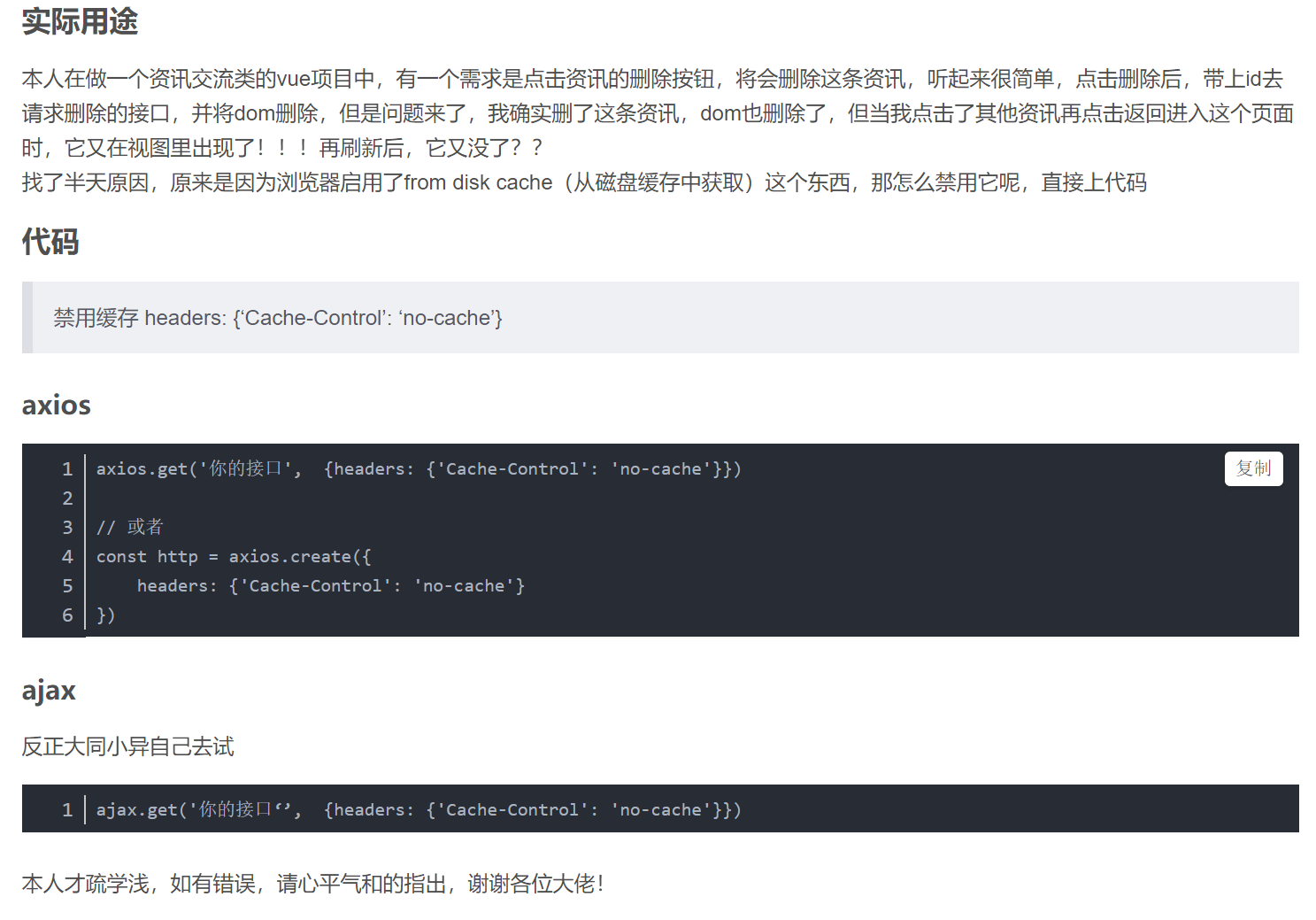Screen dimensions: 1316x920
Task: Click line number 1 in ajax code block
Action: coord(67,809)
